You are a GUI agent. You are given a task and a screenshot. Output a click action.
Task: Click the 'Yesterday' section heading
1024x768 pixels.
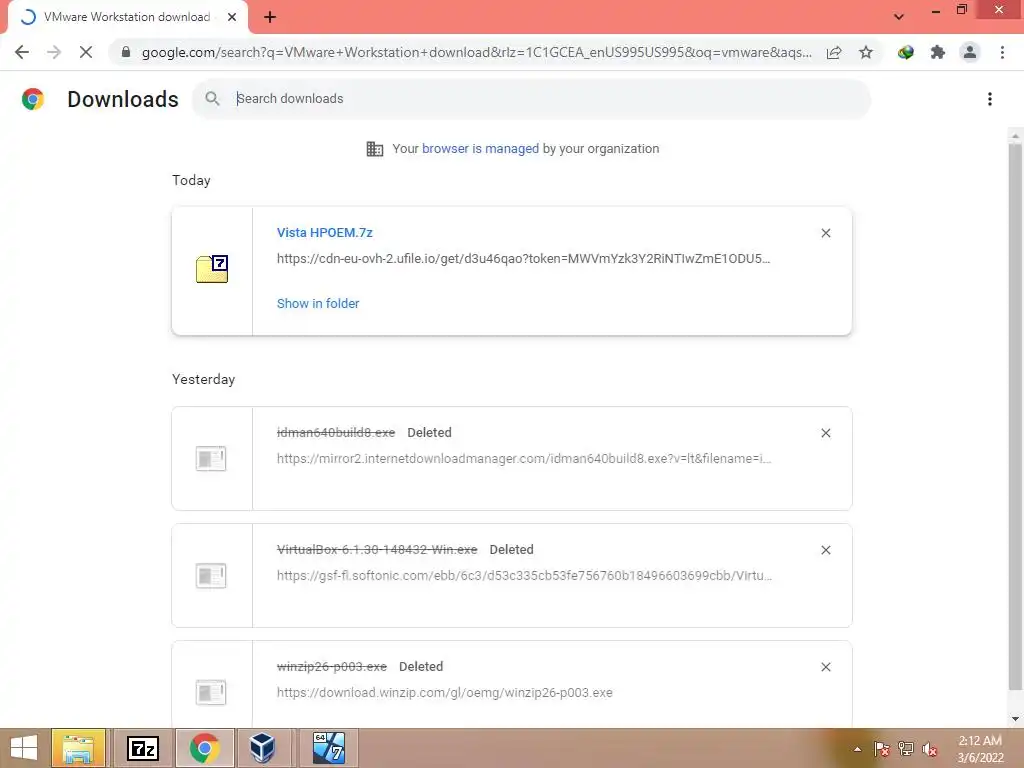click(x=203, y=379)
